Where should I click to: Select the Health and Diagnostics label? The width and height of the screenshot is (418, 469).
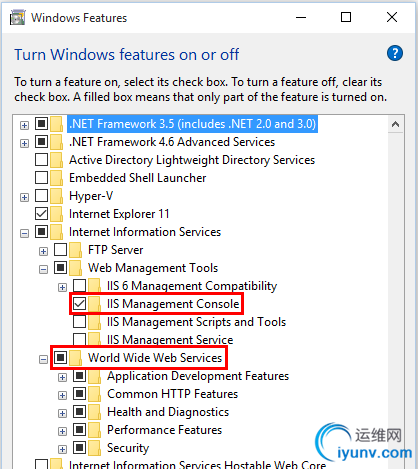tap(168, 412)
